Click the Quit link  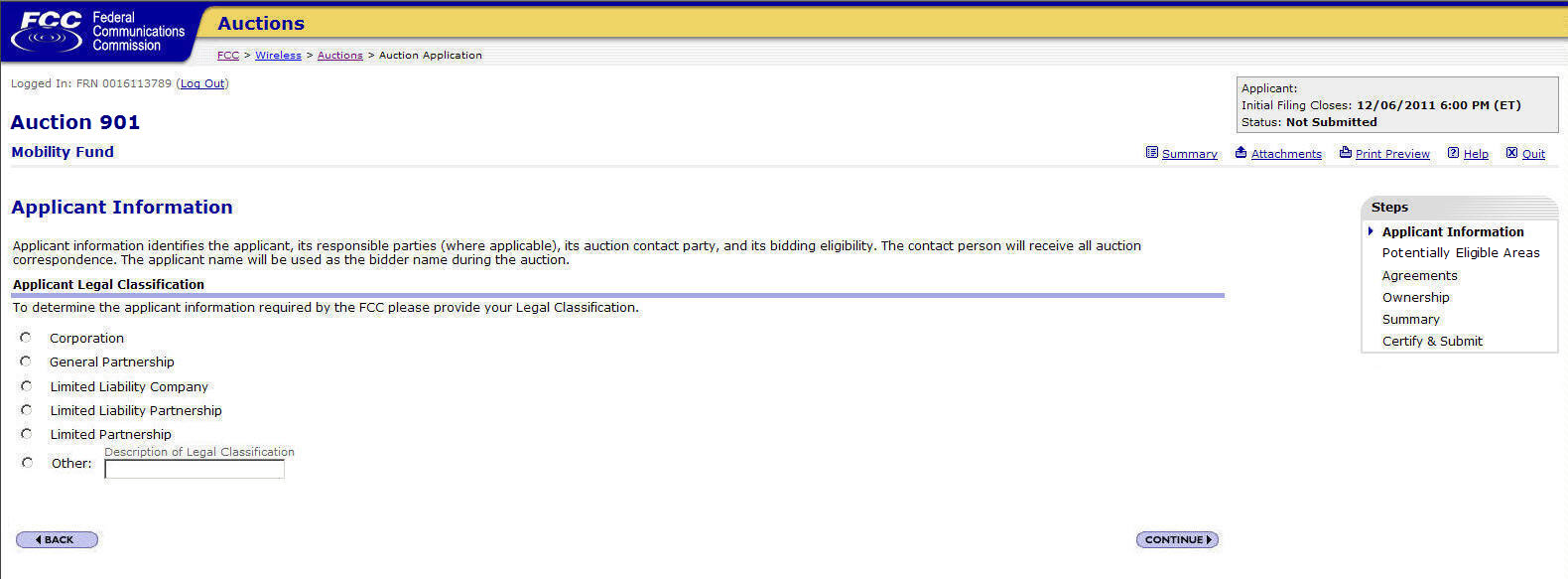click(1533, 154)
